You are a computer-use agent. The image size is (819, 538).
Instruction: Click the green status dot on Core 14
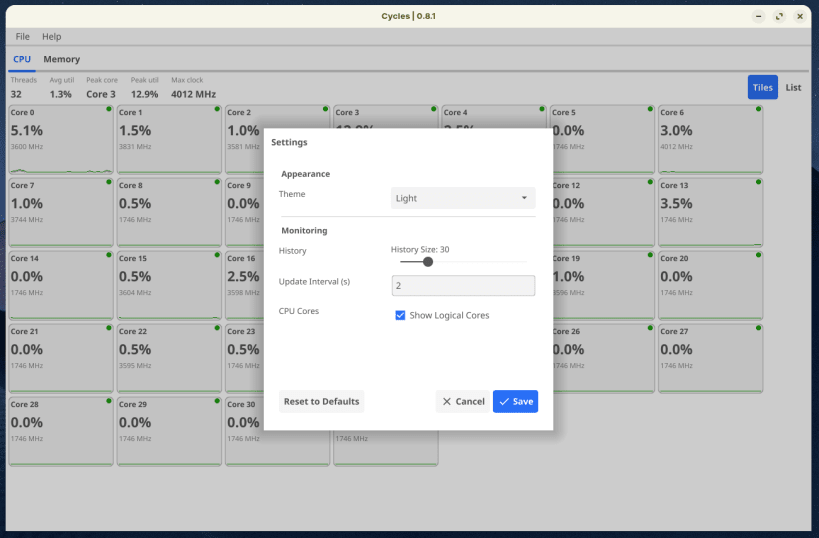(109, 255)
